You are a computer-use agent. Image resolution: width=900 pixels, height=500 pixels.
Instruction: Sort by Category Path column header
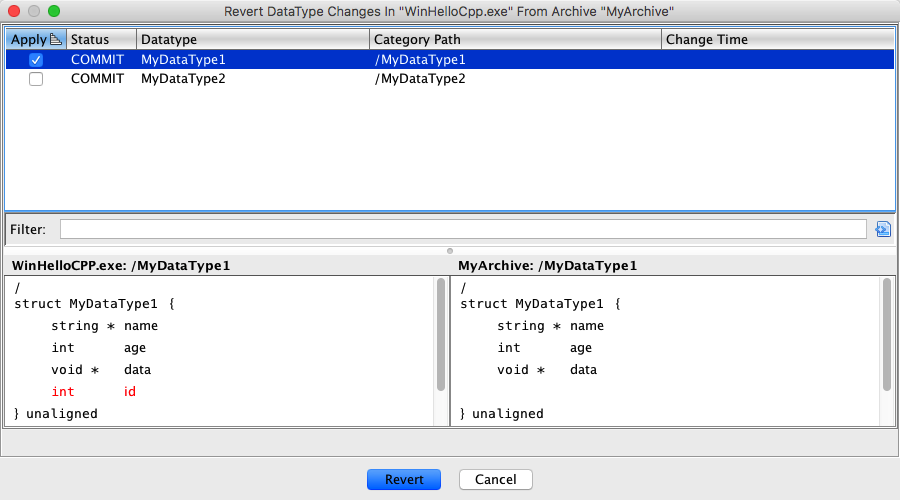(514, 40)
